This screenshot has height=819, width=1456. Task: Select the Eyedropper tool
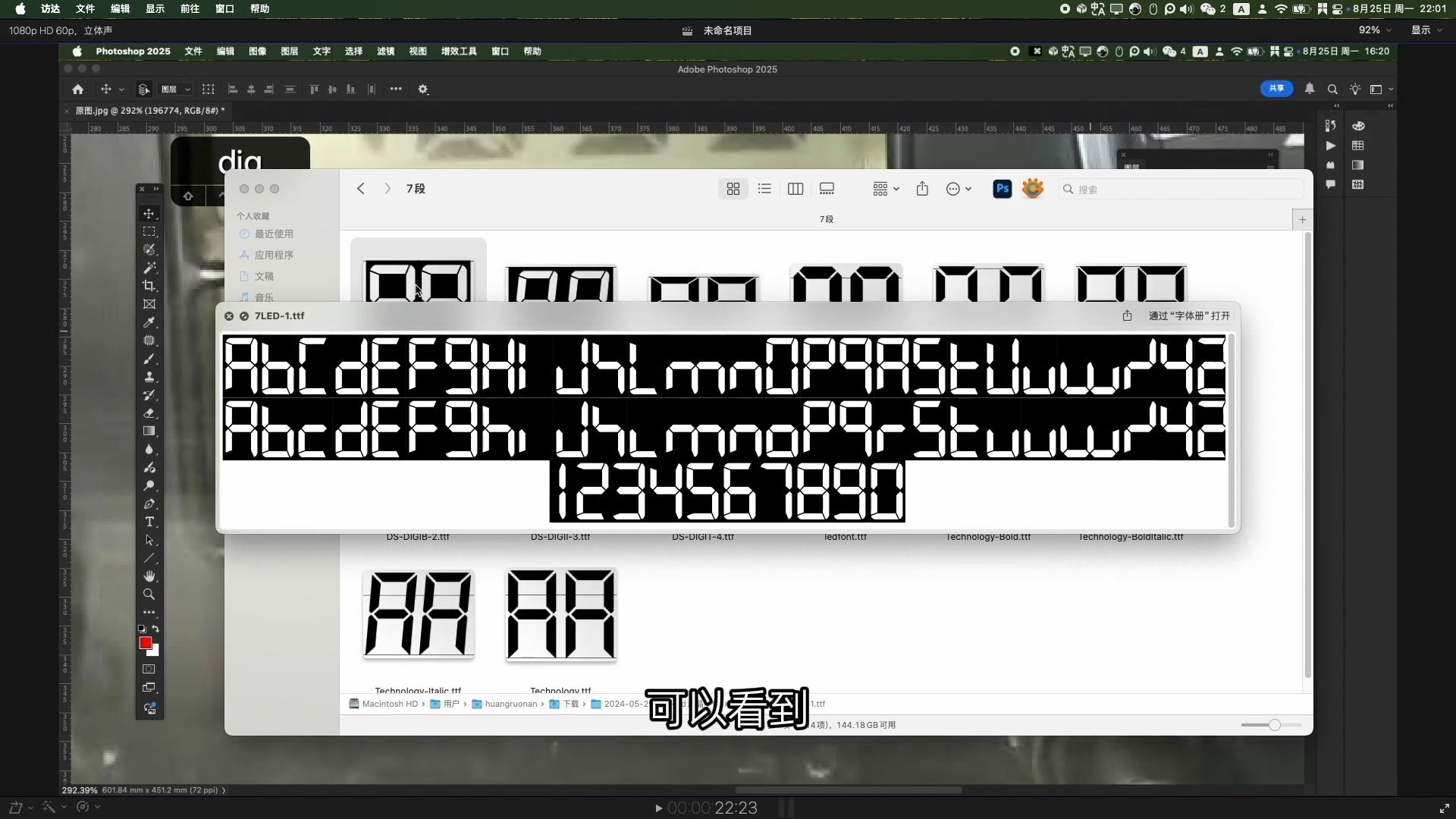pyautogui.click(x=149, y=322)
